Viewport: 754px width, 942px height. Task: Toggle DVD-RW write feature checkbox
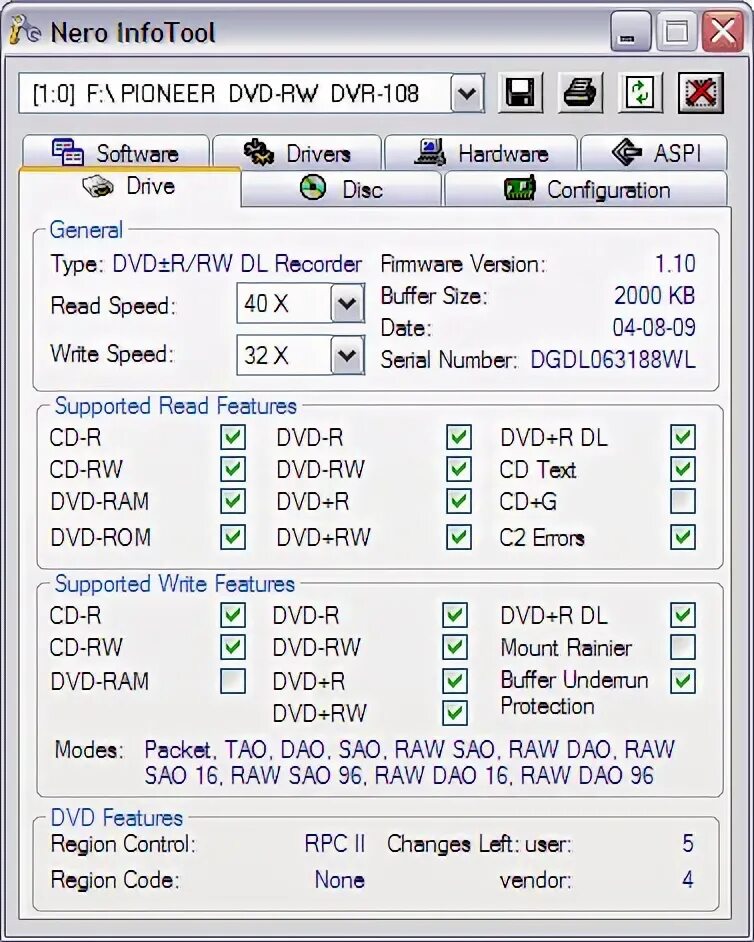[x=455, y=647]
